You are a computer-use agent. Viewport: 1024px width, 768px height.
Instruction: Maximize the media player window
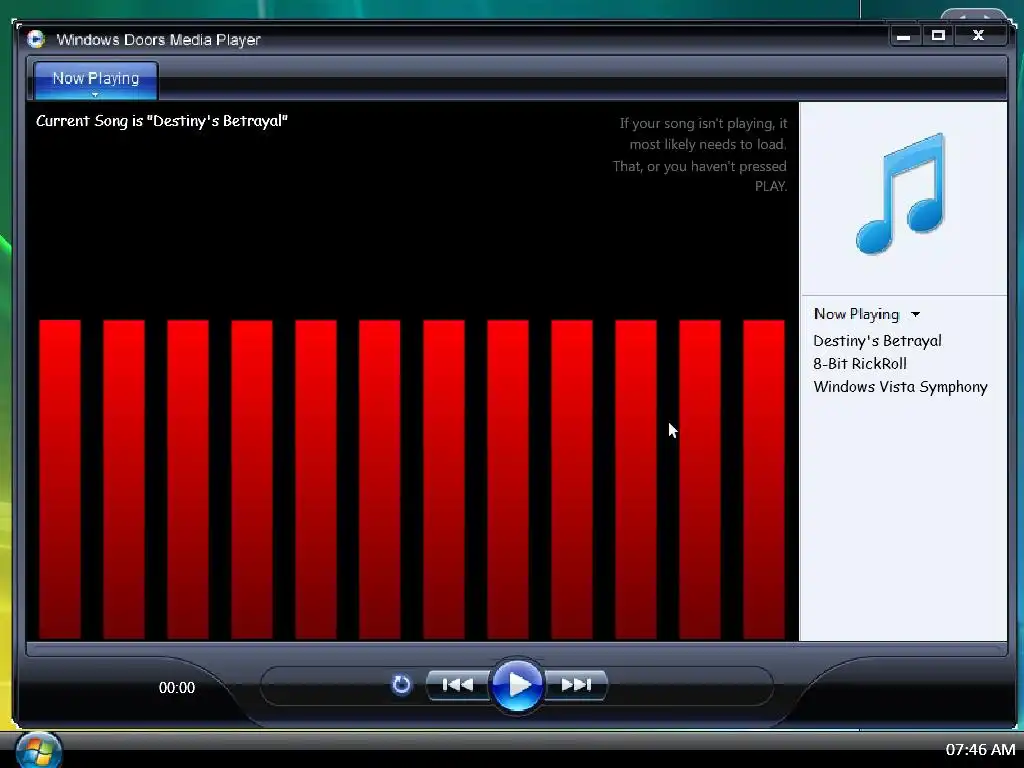[938, 36]
